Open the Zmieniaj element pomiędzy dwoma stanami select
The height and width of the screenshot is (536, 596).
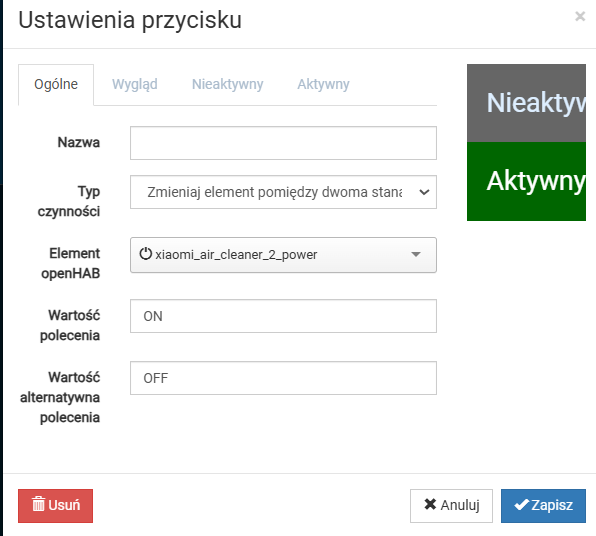point(283,192)
